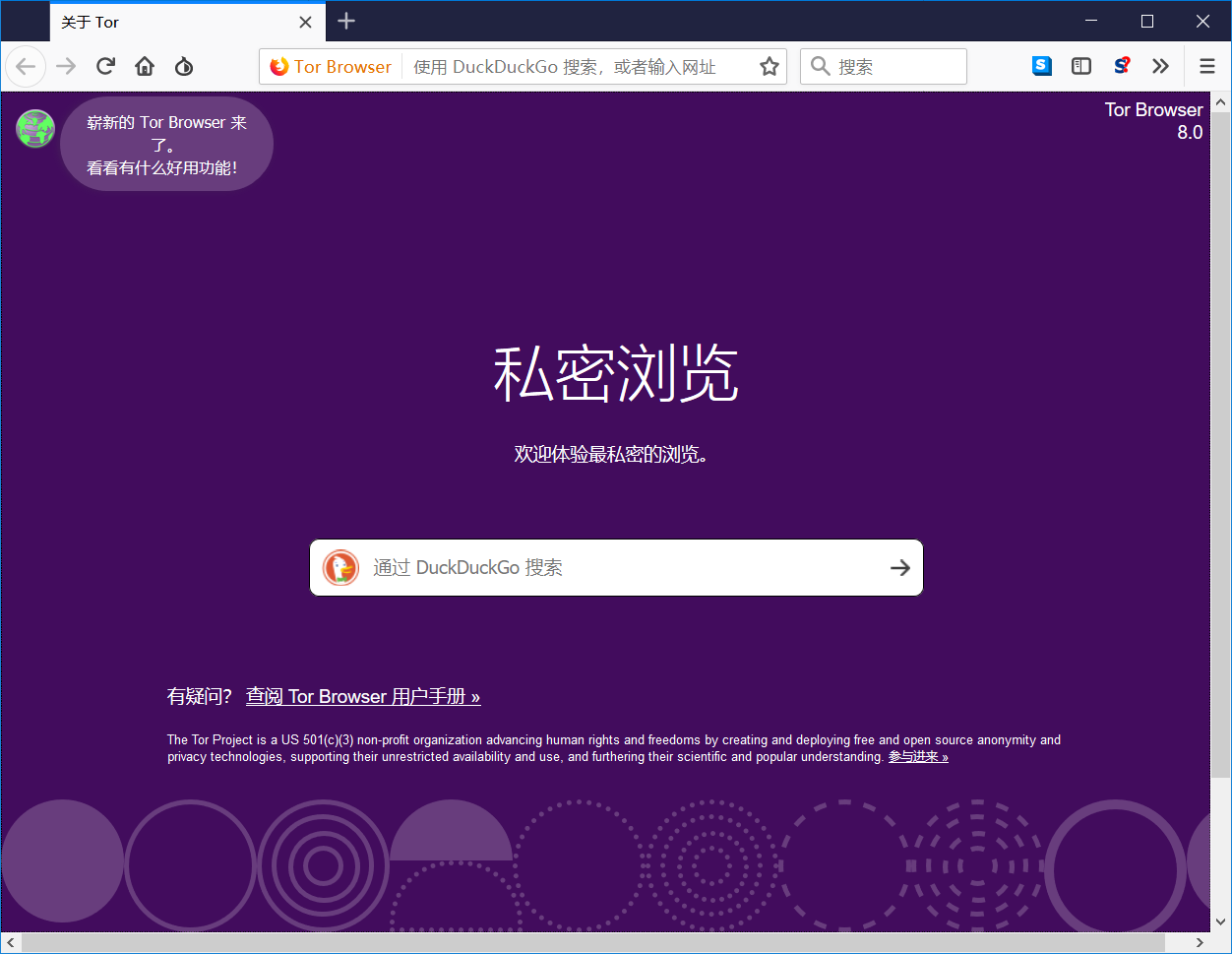Click the horizontal scrollbar left arrow
The width and height of the screenshot is (1232, 954).
tap(11, 943)
